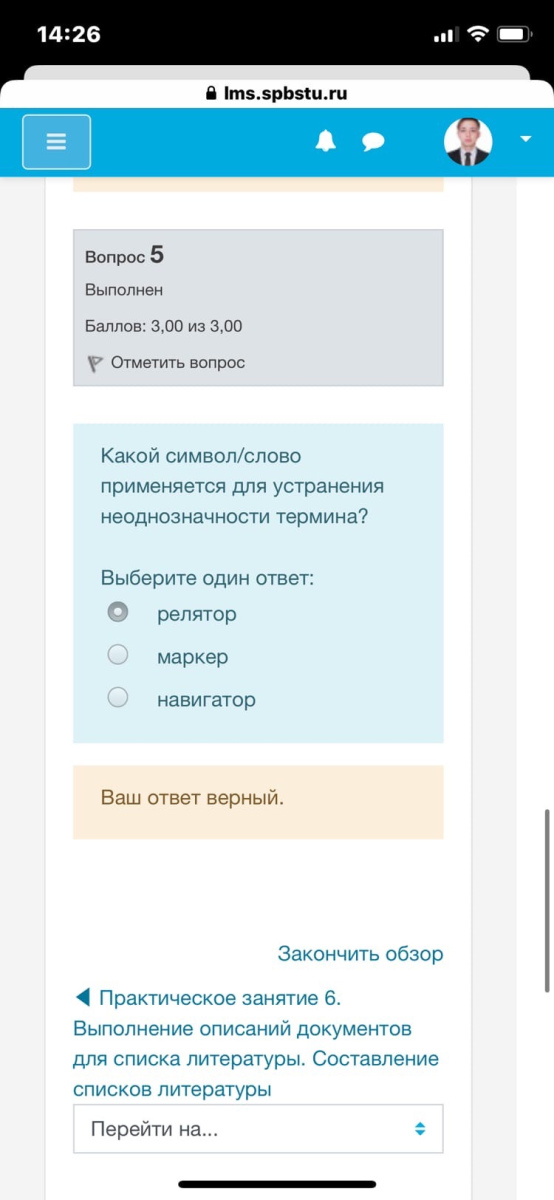Screen dimensions: 554x1200
Task: Open the Перейти на... dropdown
Action: [x=258, y=1129]
